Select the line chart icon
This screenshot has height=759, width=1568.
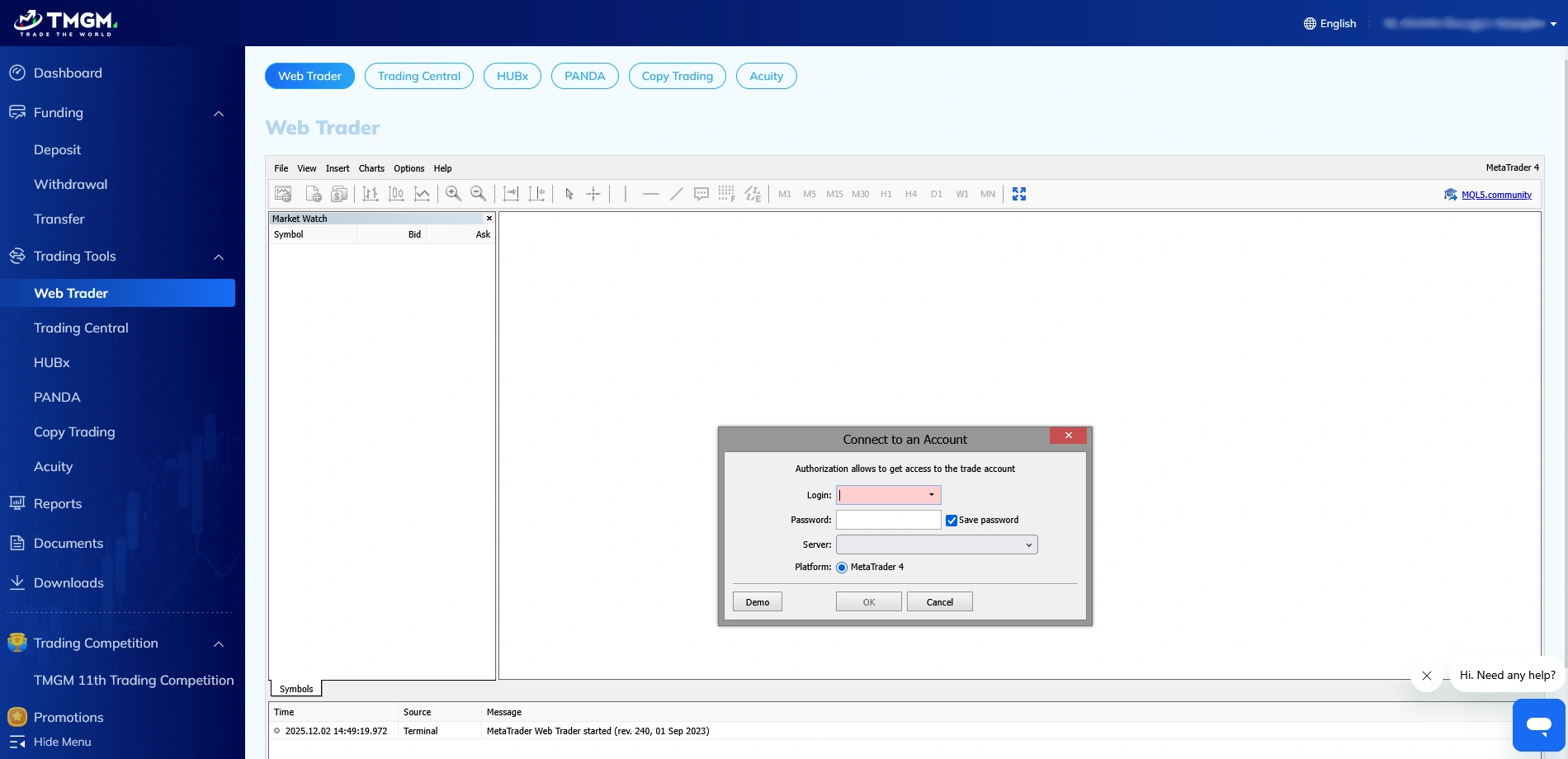[x=423, y=194]
